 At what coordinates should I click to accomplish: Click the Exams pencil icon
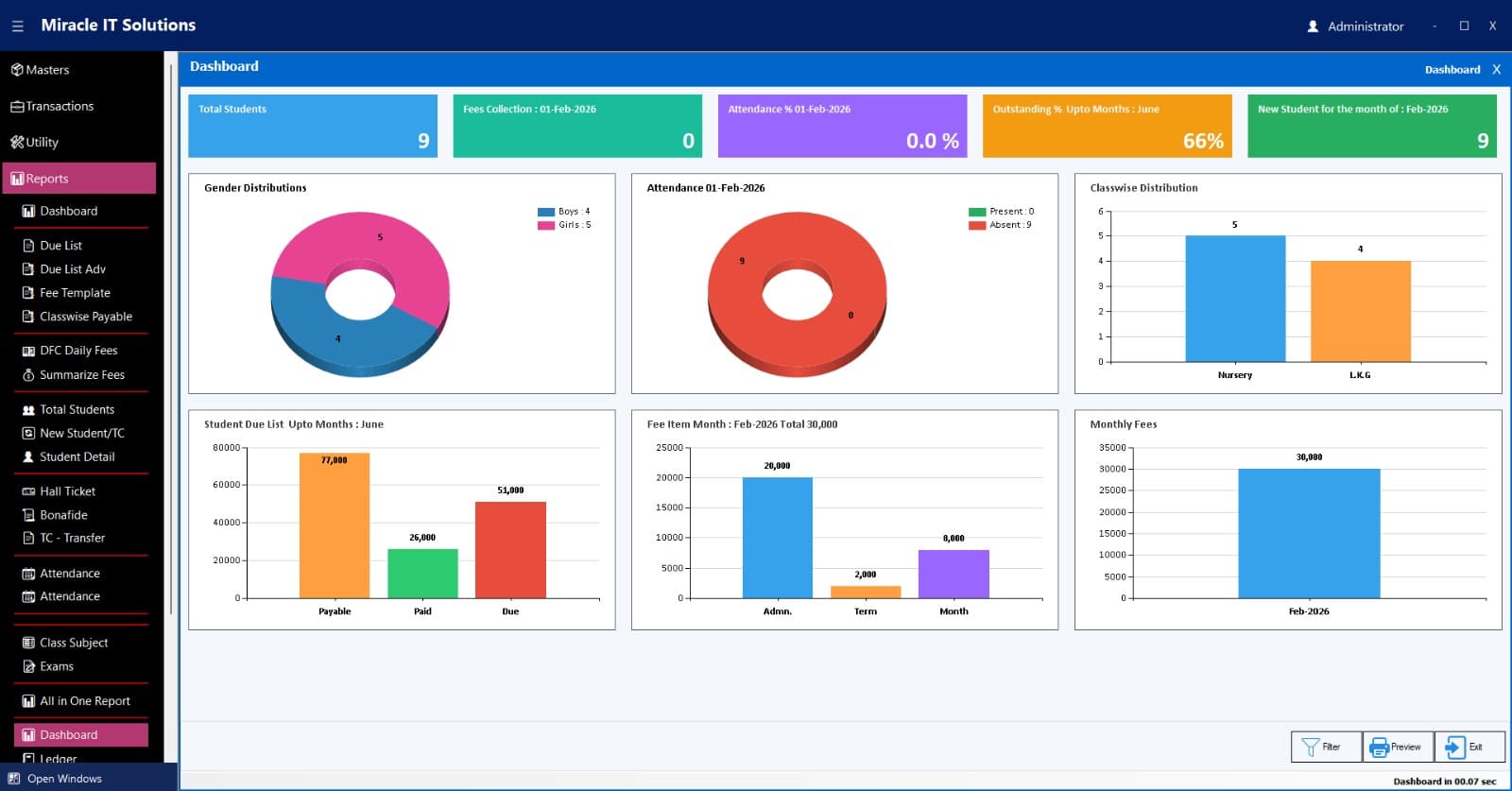click(28, 666)
